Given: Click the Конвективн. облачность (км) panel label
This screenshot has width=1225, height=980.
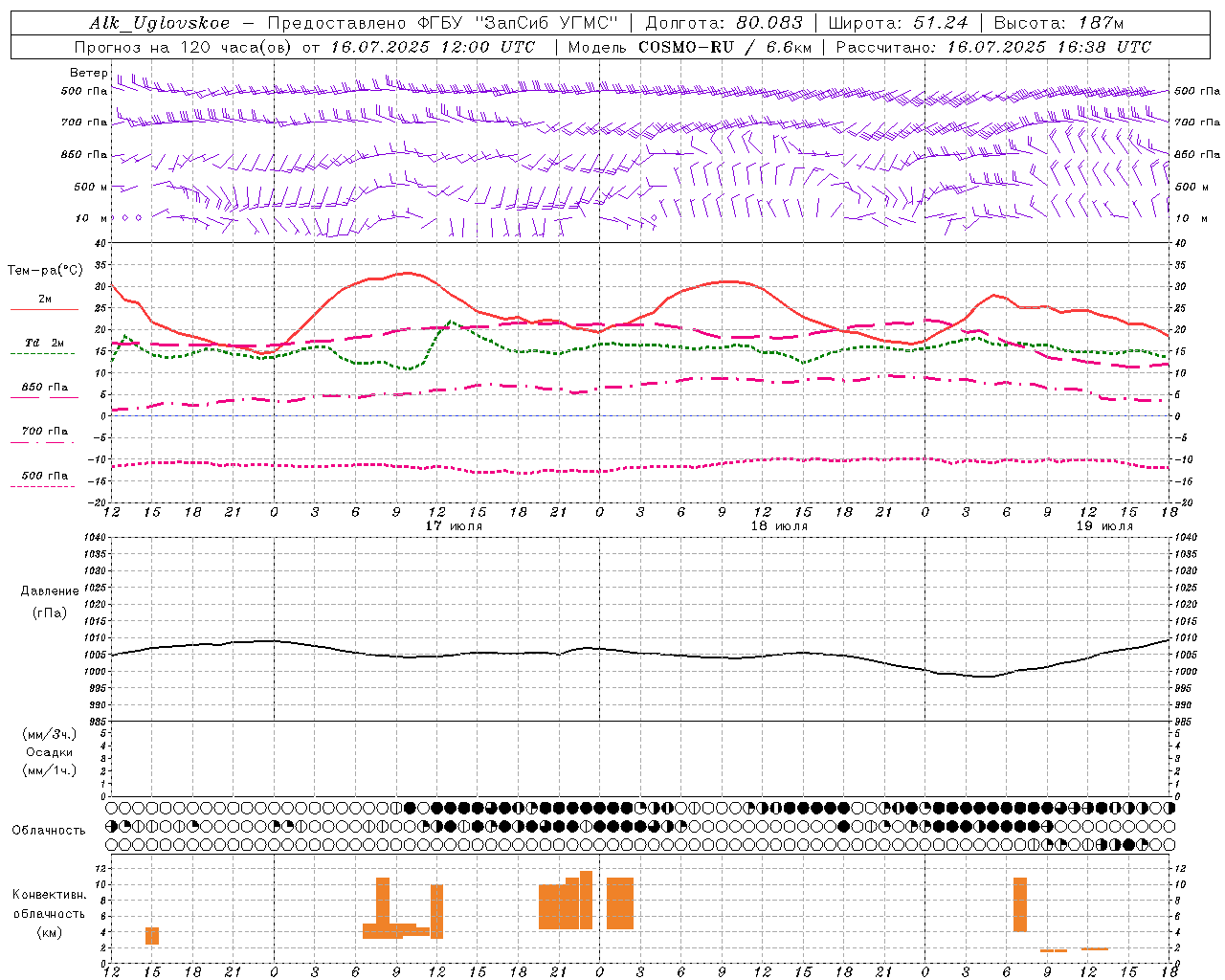Looking at the screenshot, I should click(x=50, y=913).
